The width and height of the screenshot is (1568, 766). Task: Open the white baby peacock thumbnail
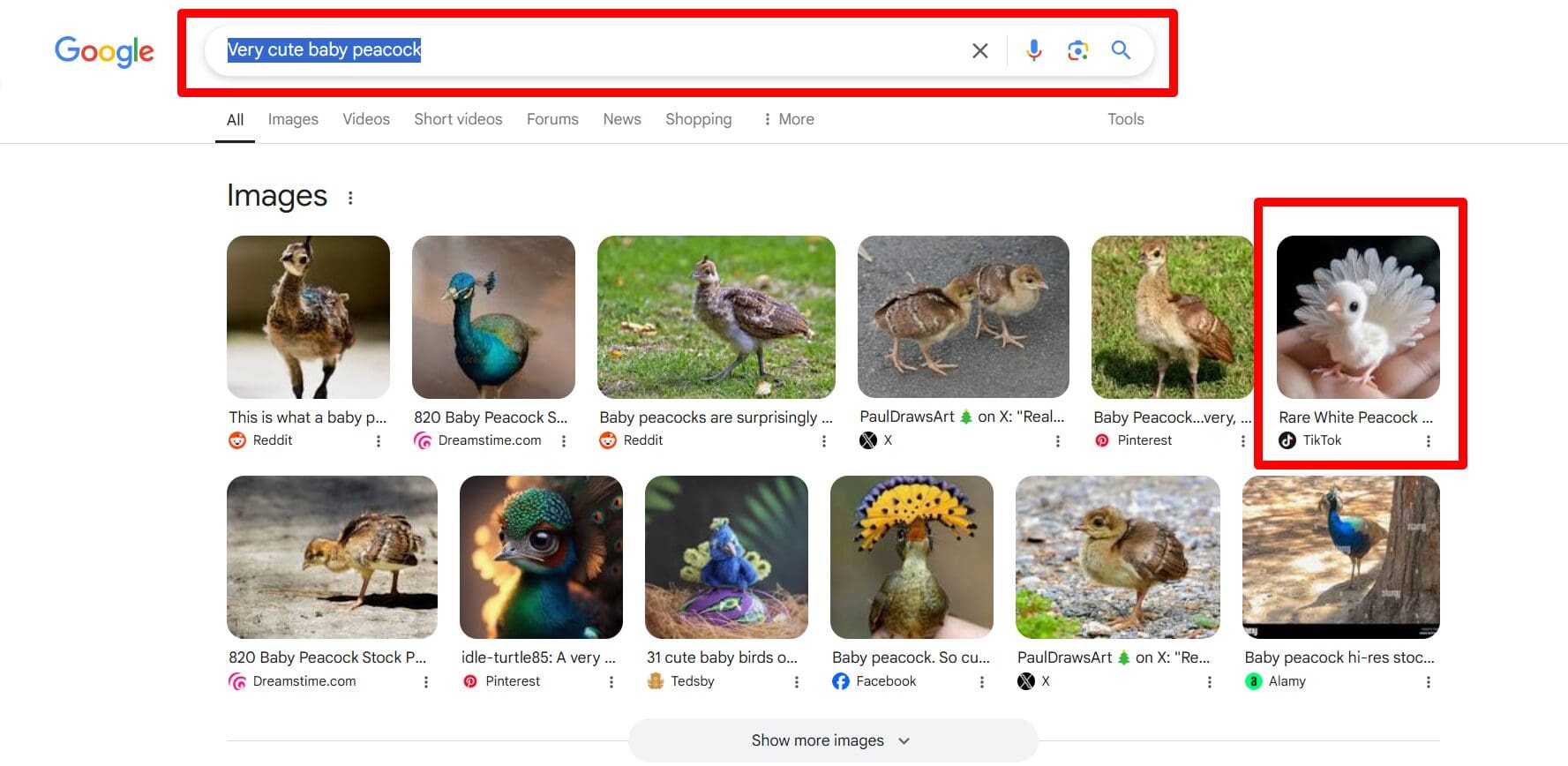pyautogui.click(x=1358, y=317)
